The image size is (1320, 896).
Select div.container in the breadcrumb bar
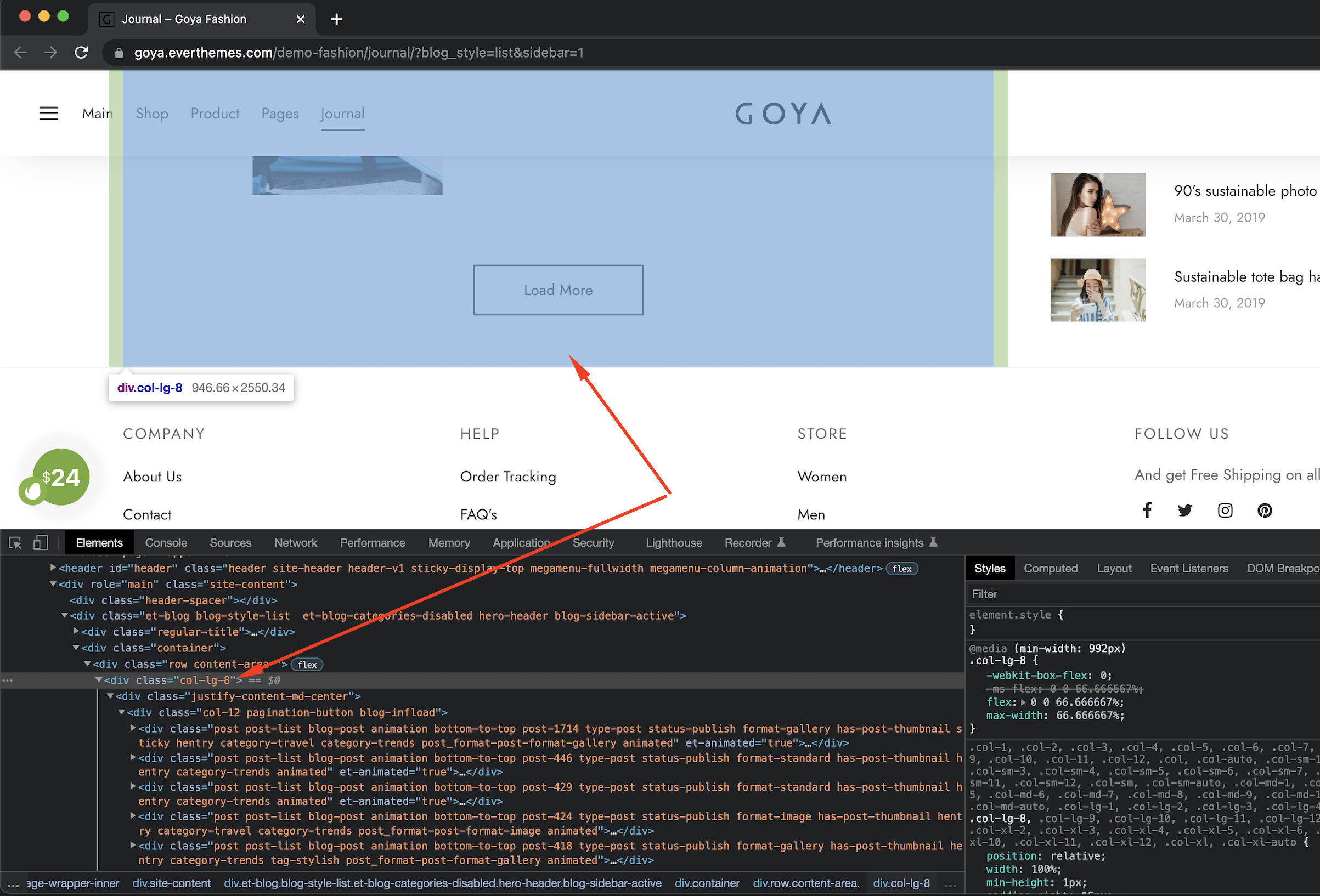tap(707, 883)
